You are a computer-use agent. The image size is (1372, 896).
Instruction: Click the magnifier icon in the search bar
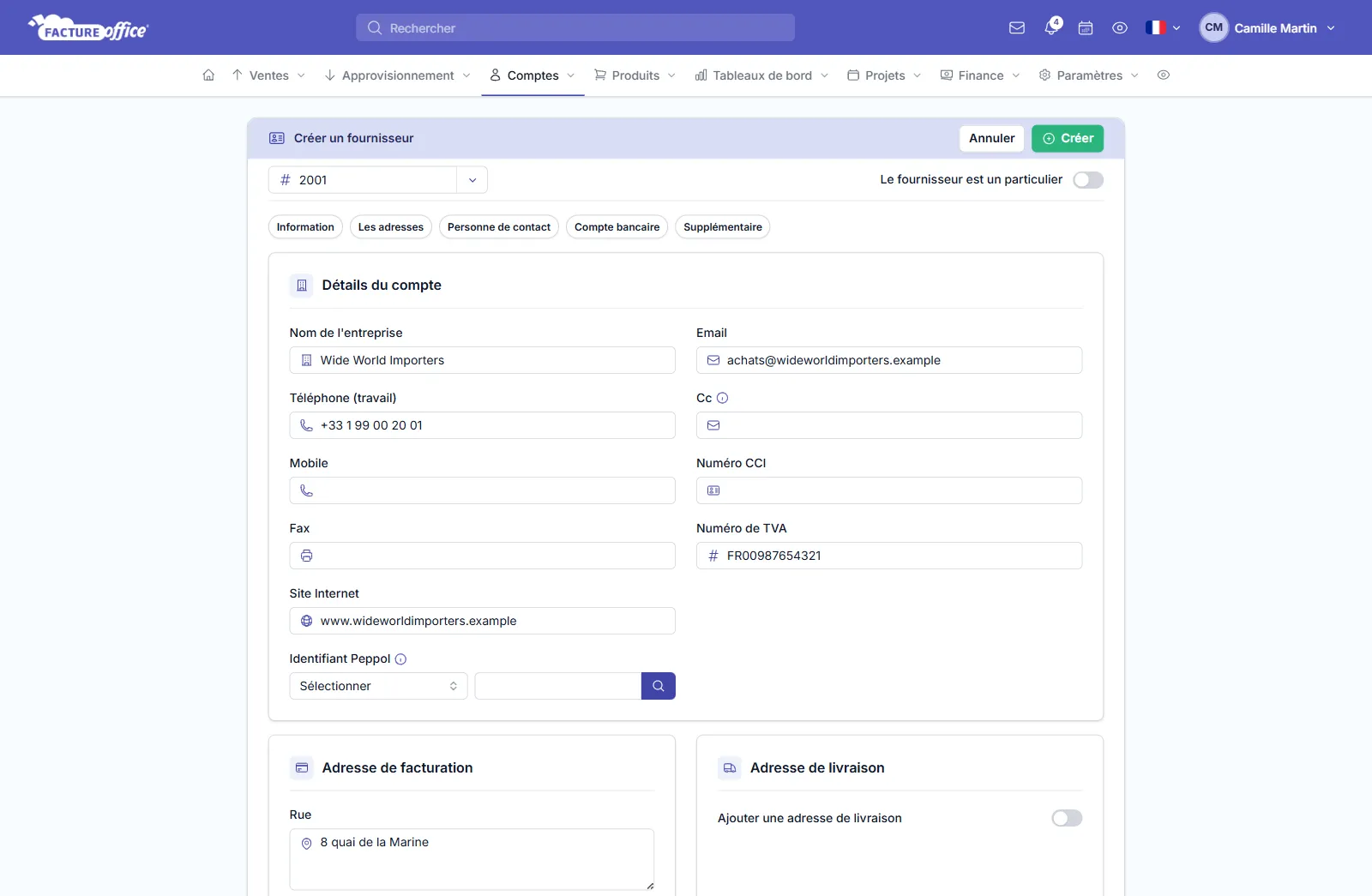375,28
